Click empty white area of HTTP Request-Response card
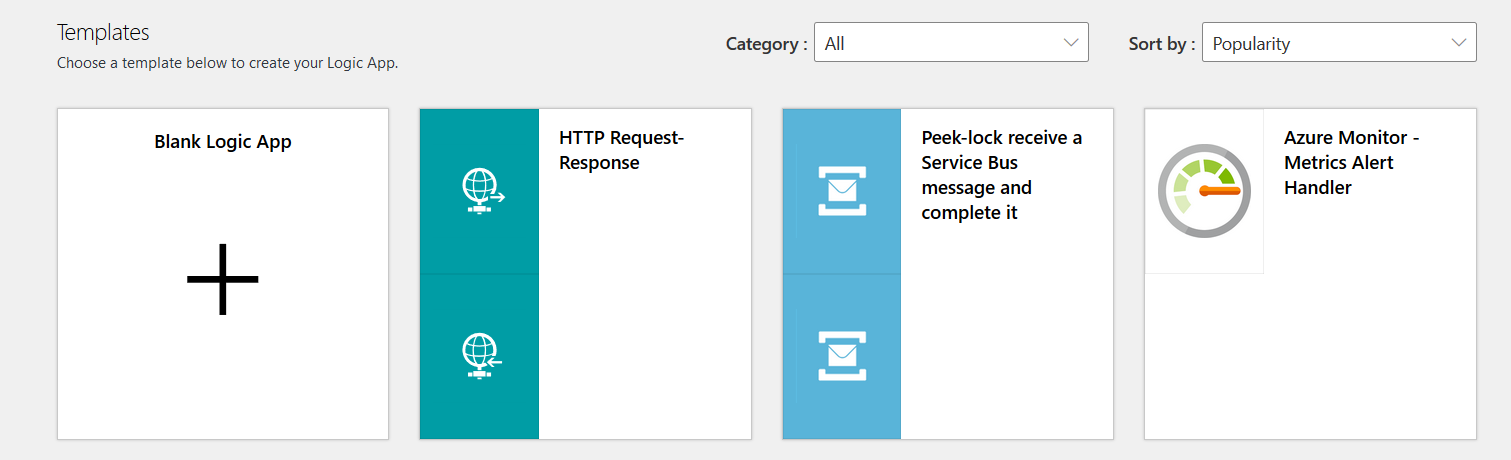This screenshot has height=460, width=1511. pyautogui.click(x=645, y=320)
